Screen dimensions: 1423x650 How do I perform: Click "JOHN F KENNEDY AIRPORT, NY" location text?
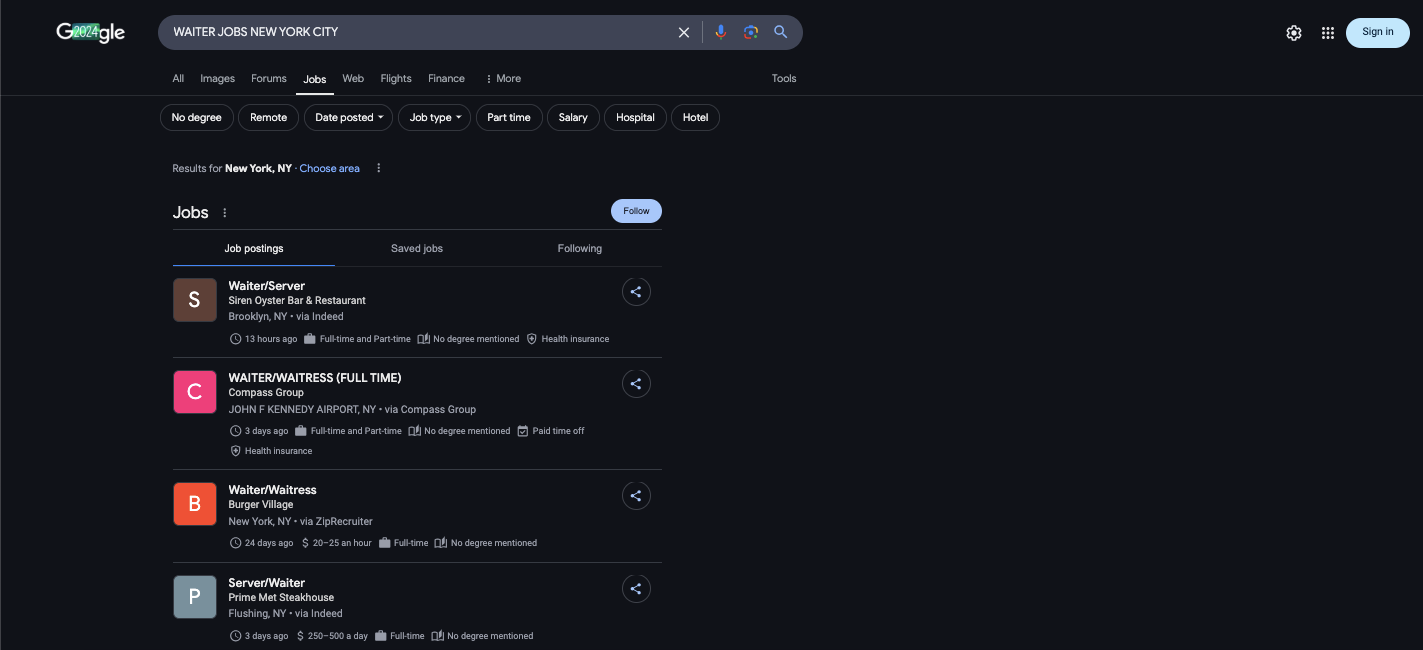coord(302,410)
